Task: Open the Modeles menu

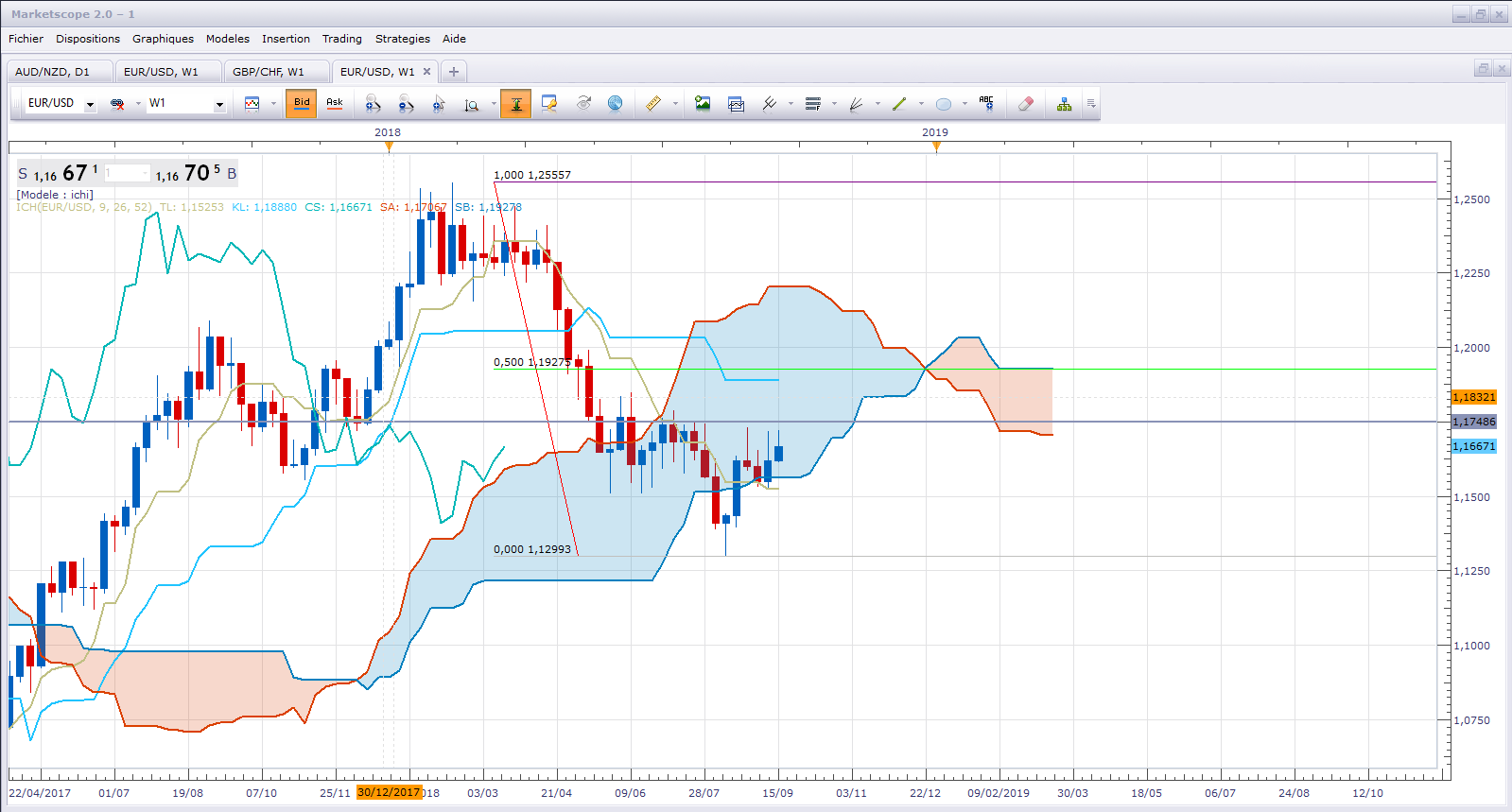Action: pos(228,39)
